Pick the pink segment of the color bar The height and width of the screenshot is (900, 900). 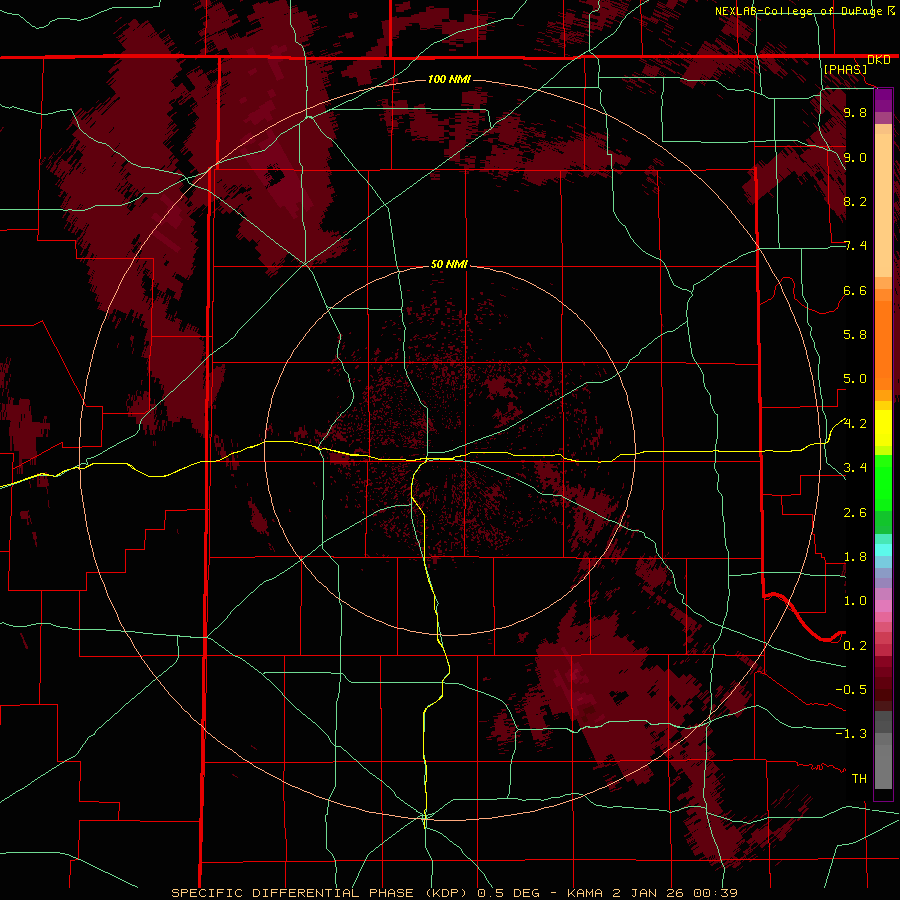[883, 606]
